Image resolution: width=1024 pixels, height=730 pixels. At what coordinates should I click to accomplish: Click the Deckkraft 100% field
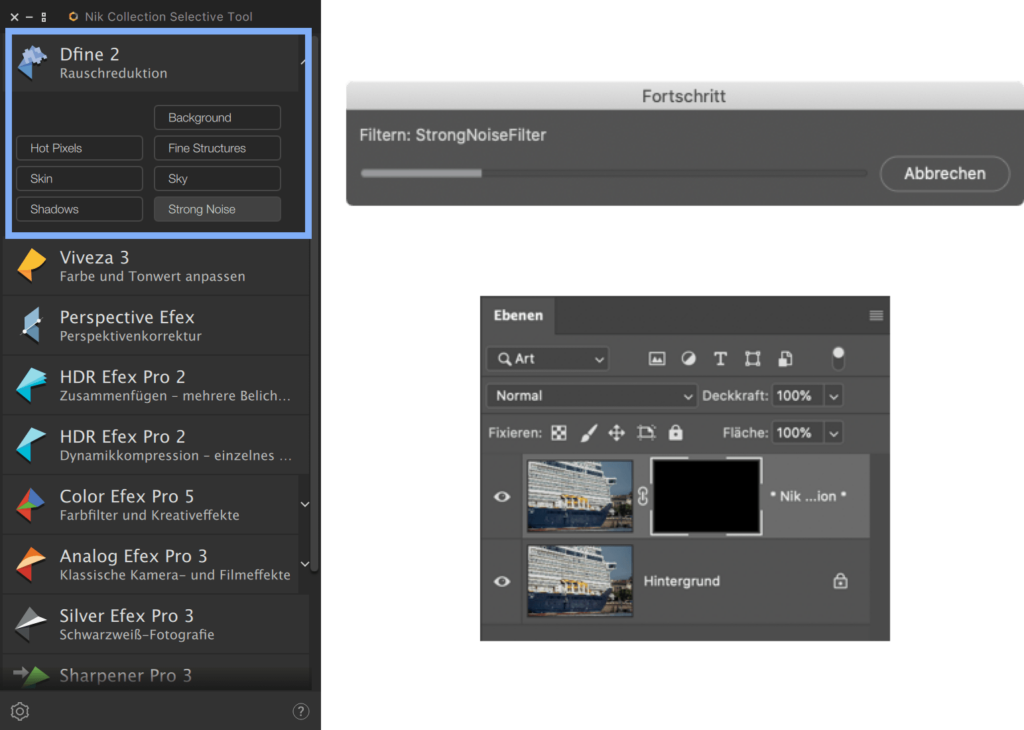pyautogui.click(x=799, y=396)
